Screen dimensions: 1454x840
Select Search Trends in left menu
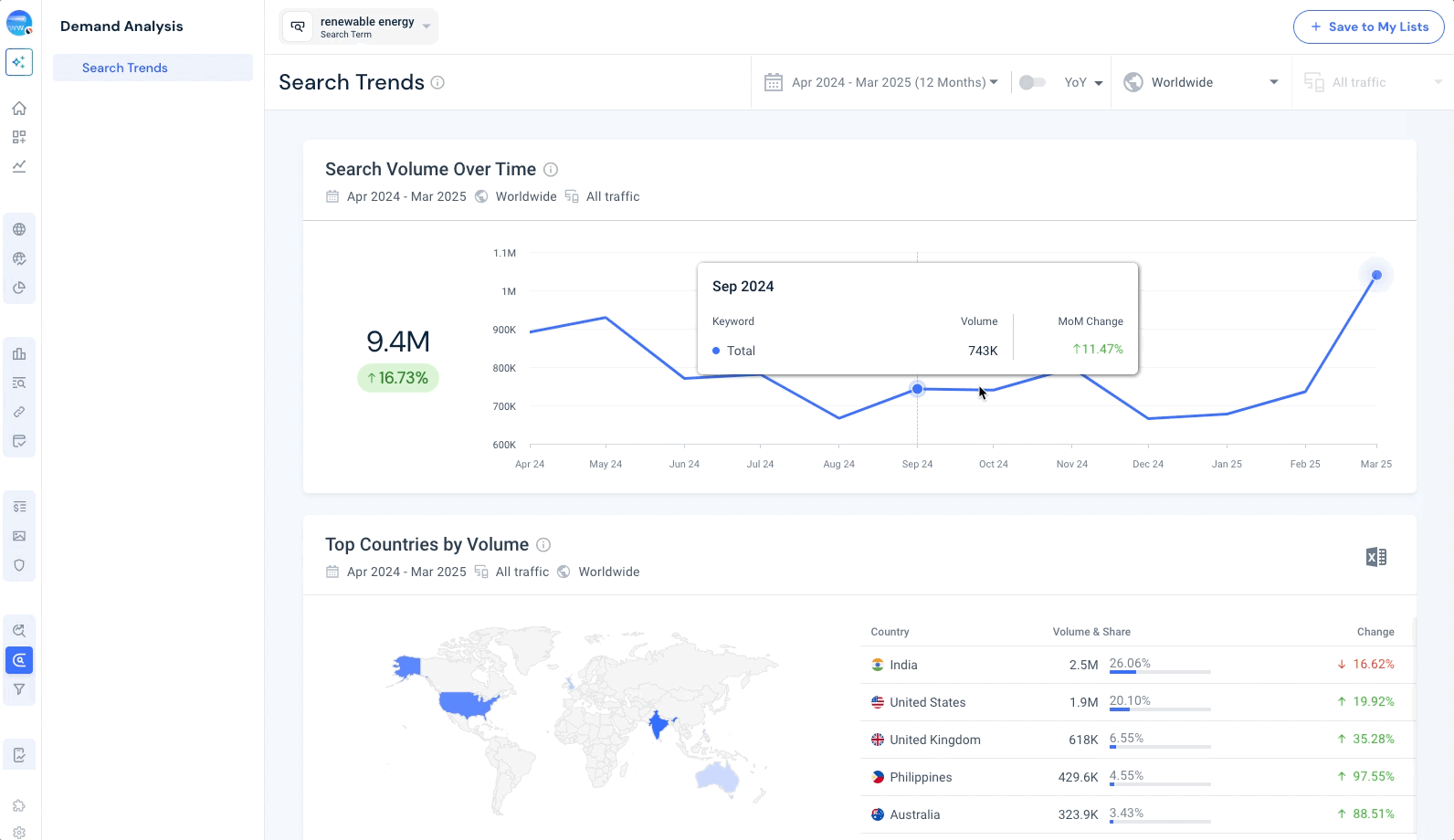point(125,68)
